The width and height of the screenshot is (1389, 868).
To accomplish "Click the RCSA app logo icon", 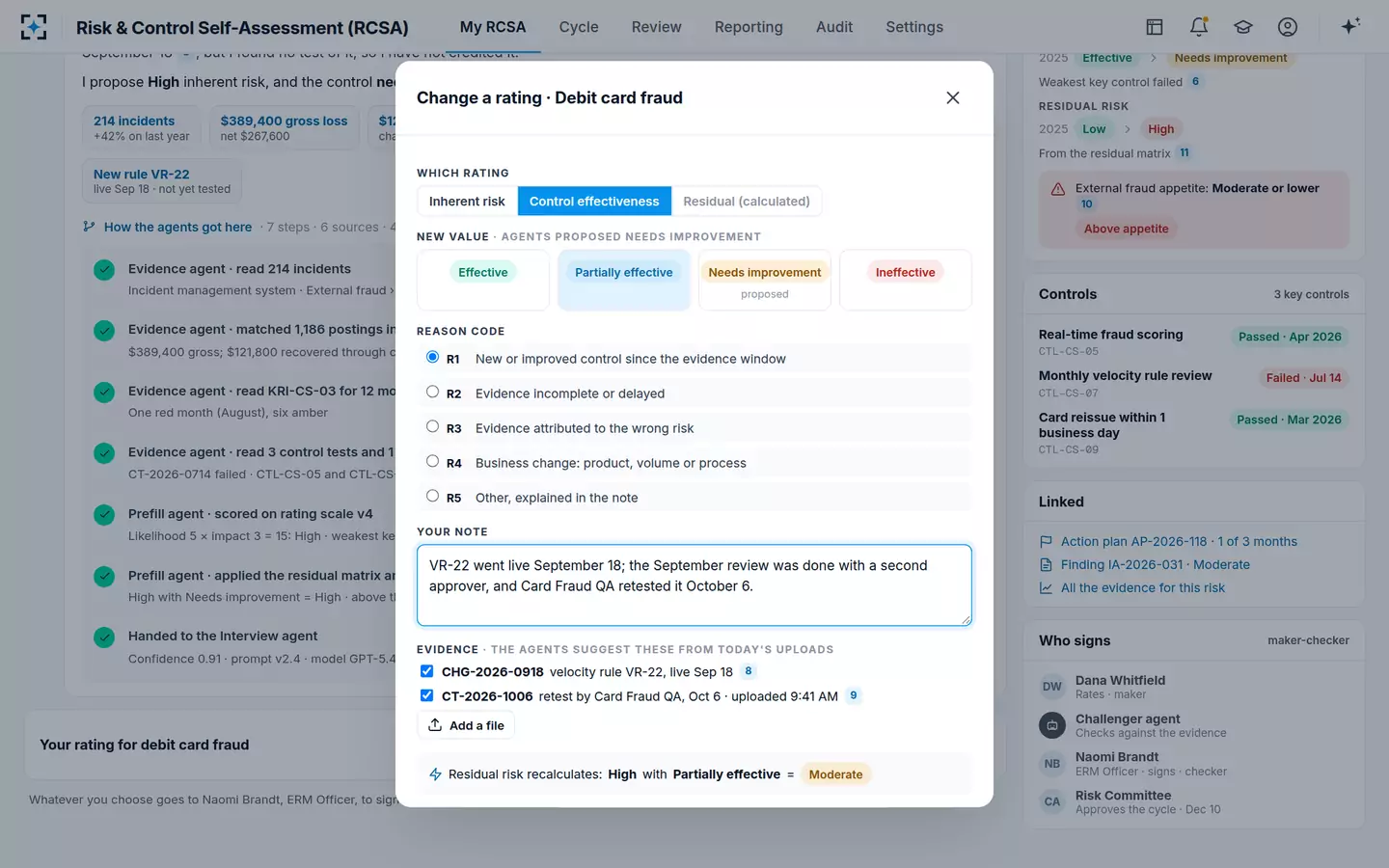I will pyautogui.click(x=34, y=27).
